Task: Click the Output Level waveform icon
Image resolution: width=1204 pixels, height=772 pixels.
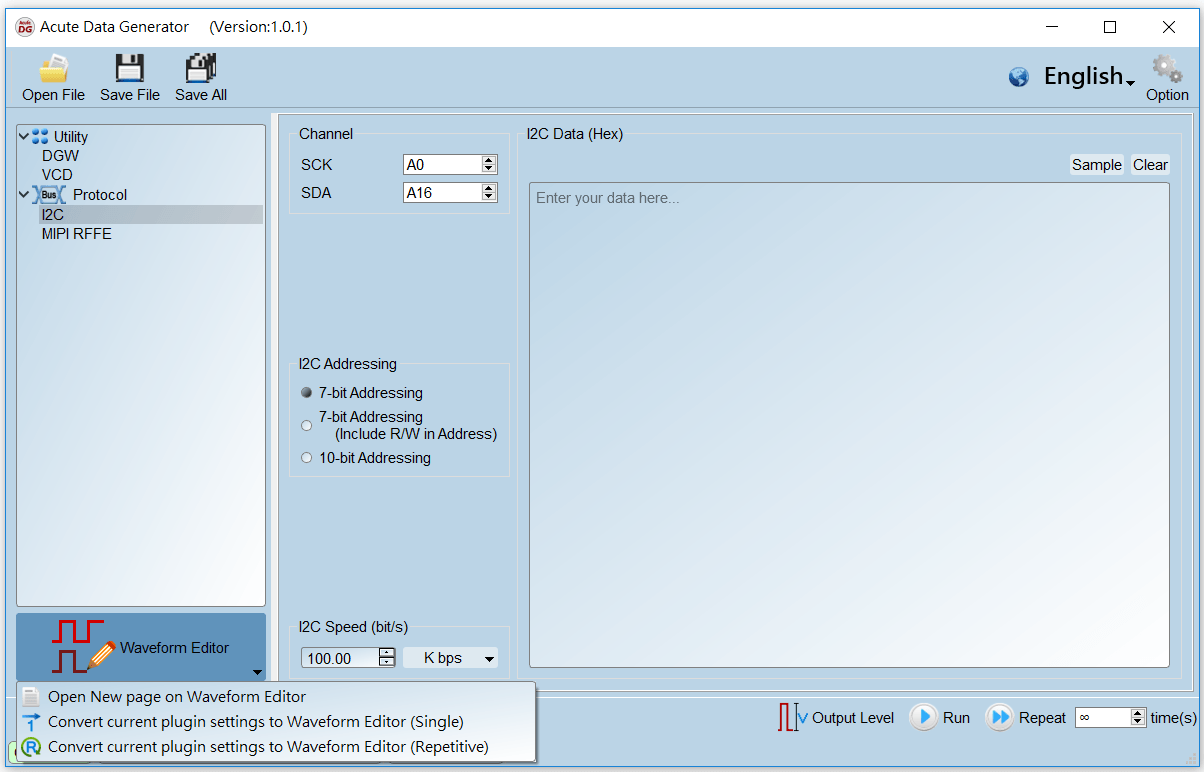Action: click(789, 717)
